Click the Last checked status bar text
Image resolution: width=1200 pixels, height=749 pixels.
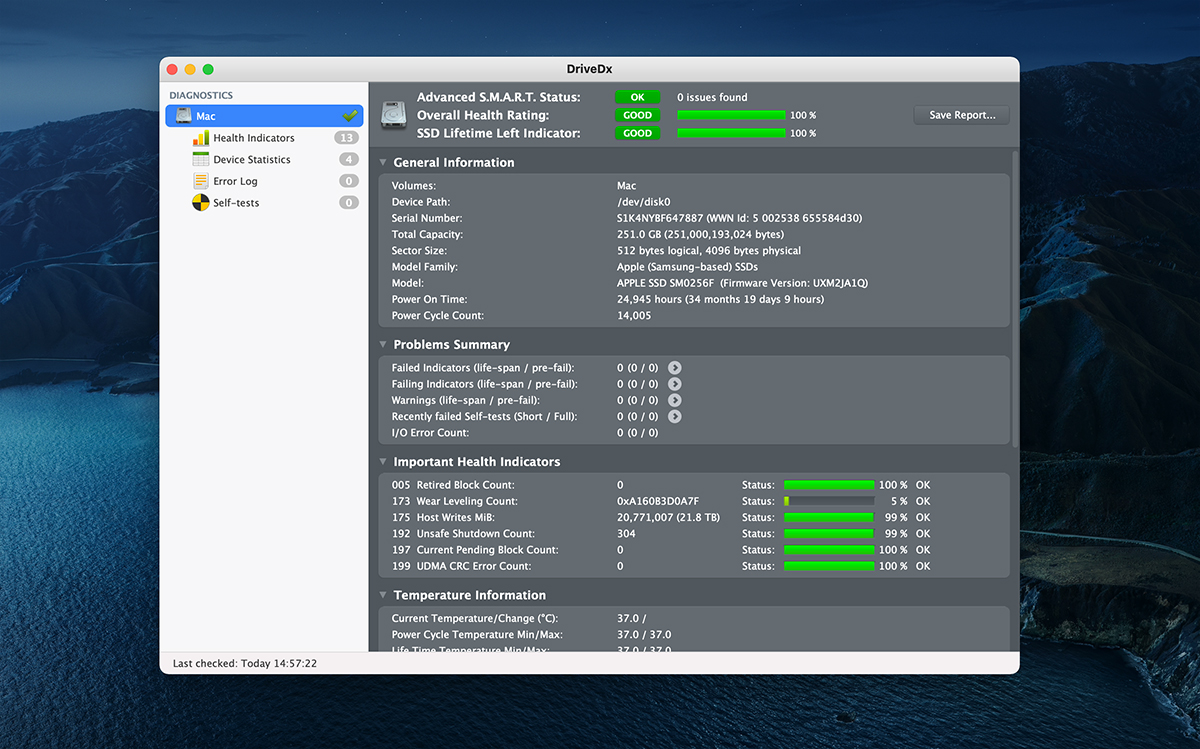click(245, 663)
